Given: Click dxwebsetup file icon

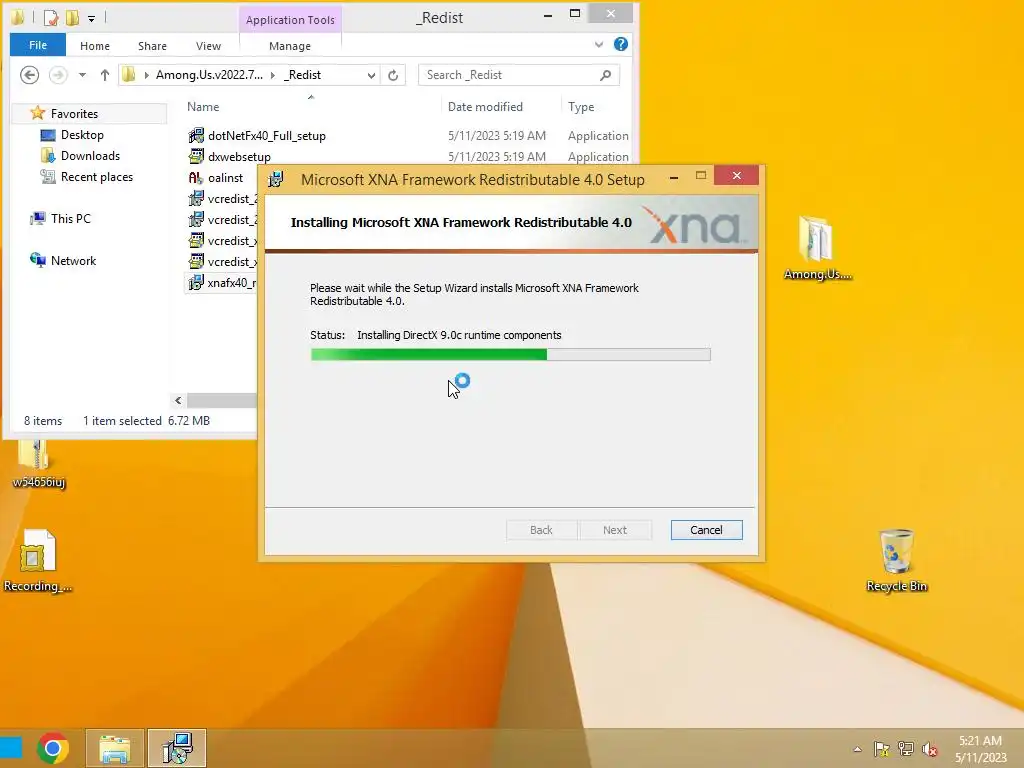Looking at the screenshot, I should click(196, 156).
